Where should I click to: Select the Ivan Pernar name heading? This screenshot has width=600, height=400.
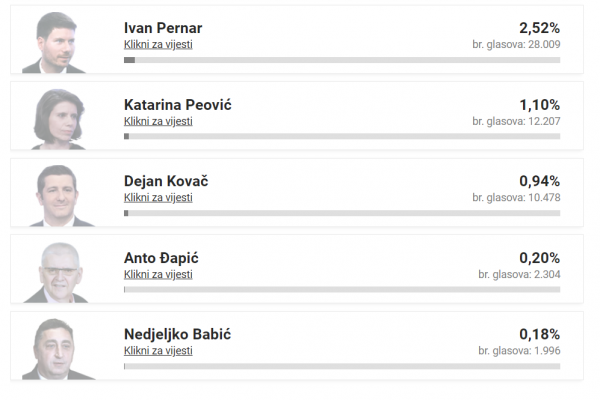pyautogui.click(x=163, y=27)
